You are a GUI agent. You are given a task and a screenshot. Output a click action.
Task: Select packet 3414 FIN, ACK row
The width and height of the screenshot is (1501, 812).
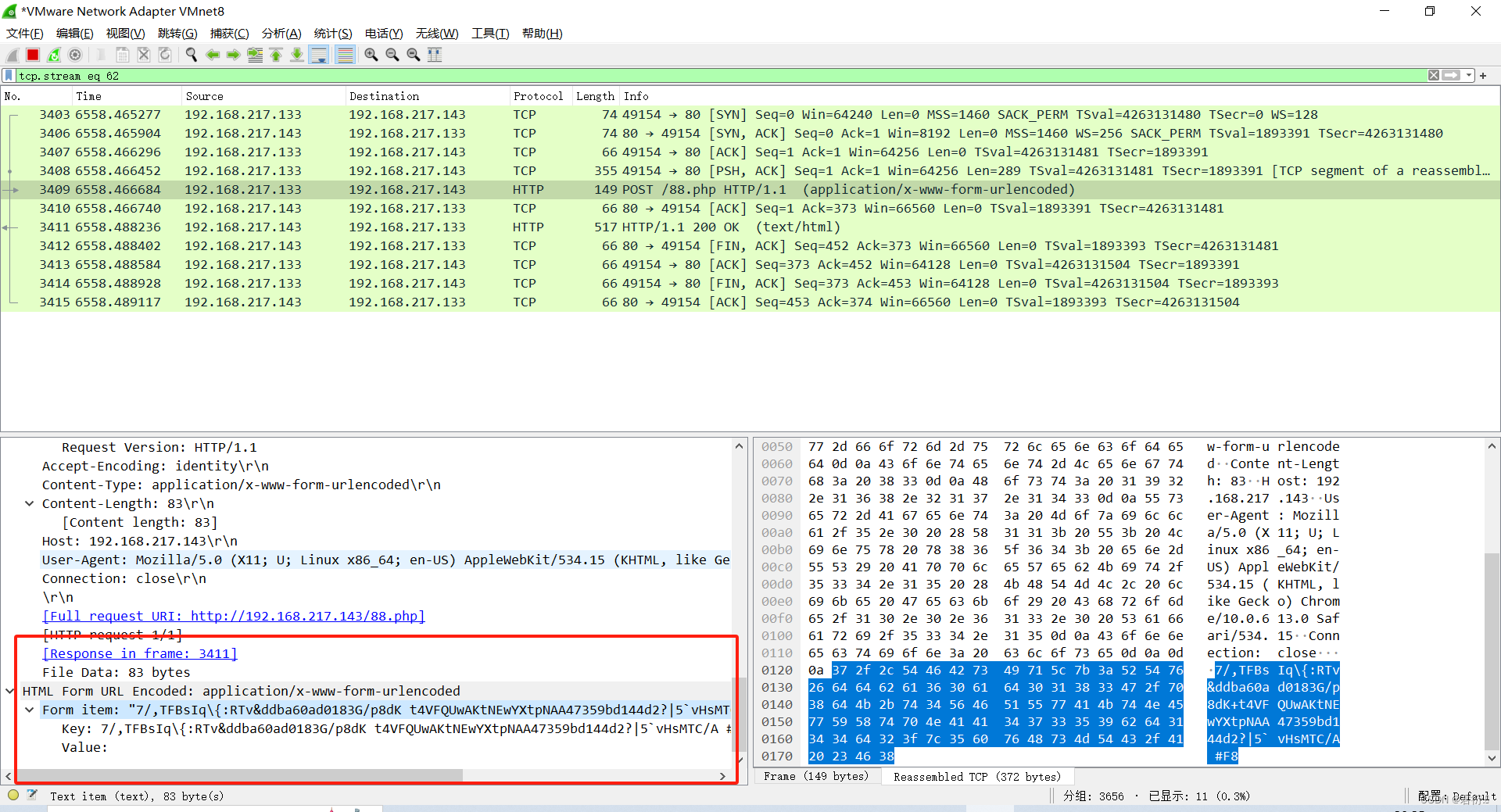coord(750,284)
